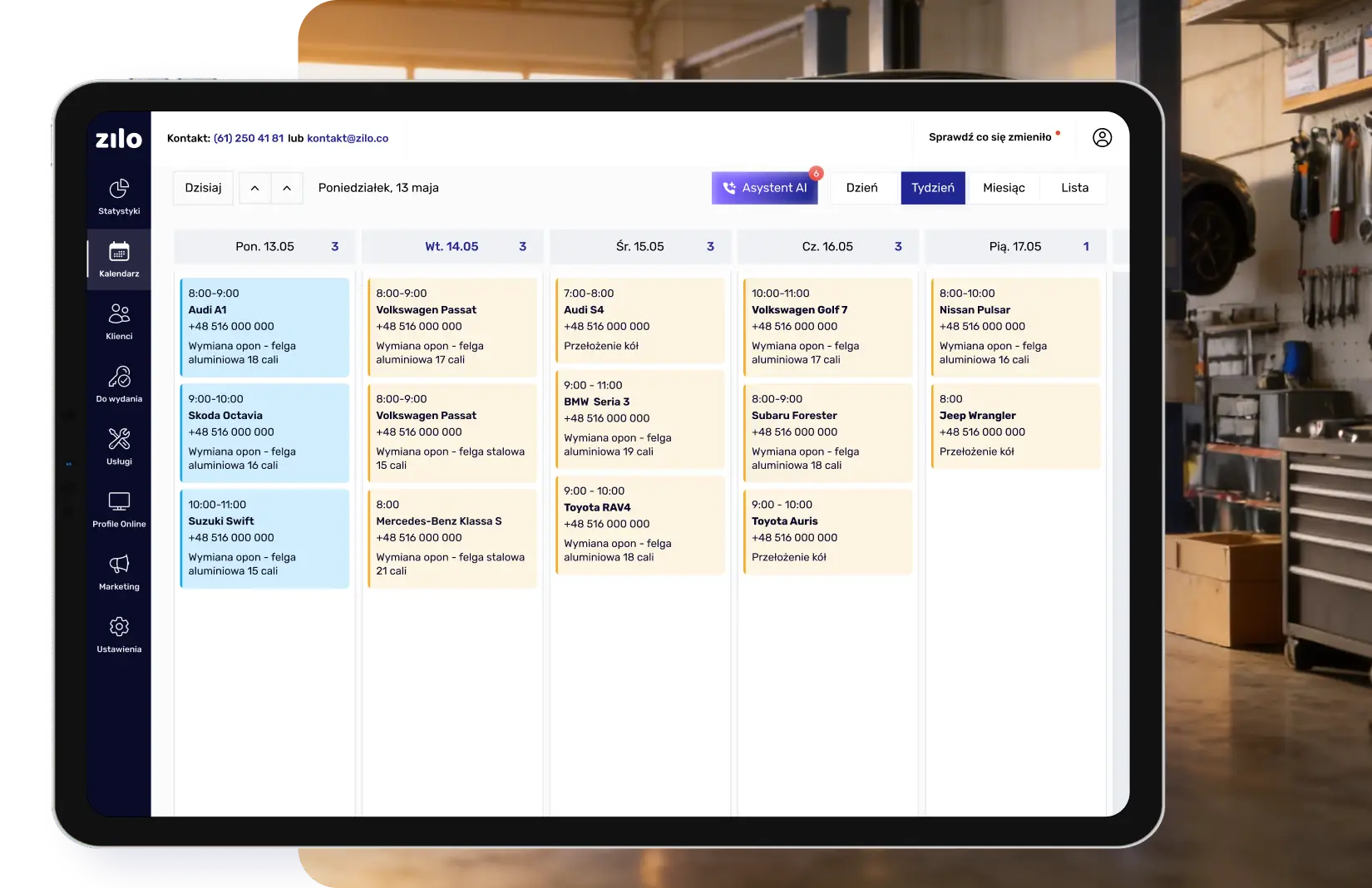Launch the Asystent AI button

[x=764, y=188]
